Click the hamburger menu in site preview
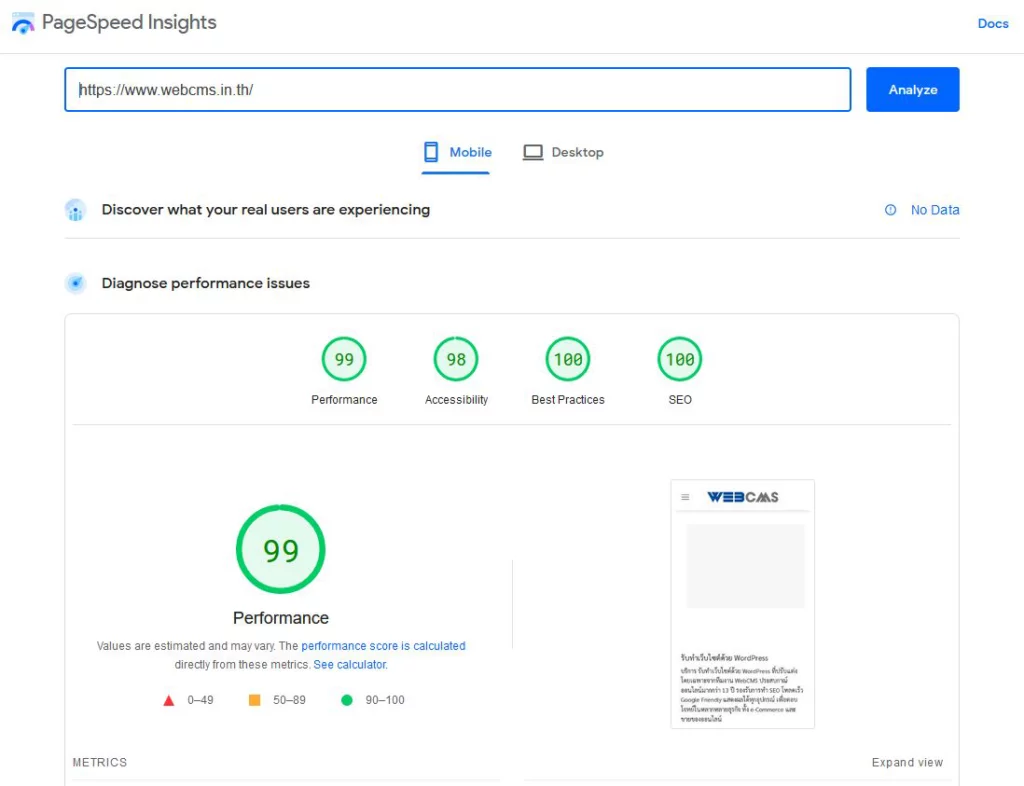Image resolution: width=1024 pixels, height=786 pixels. (685, 497)
